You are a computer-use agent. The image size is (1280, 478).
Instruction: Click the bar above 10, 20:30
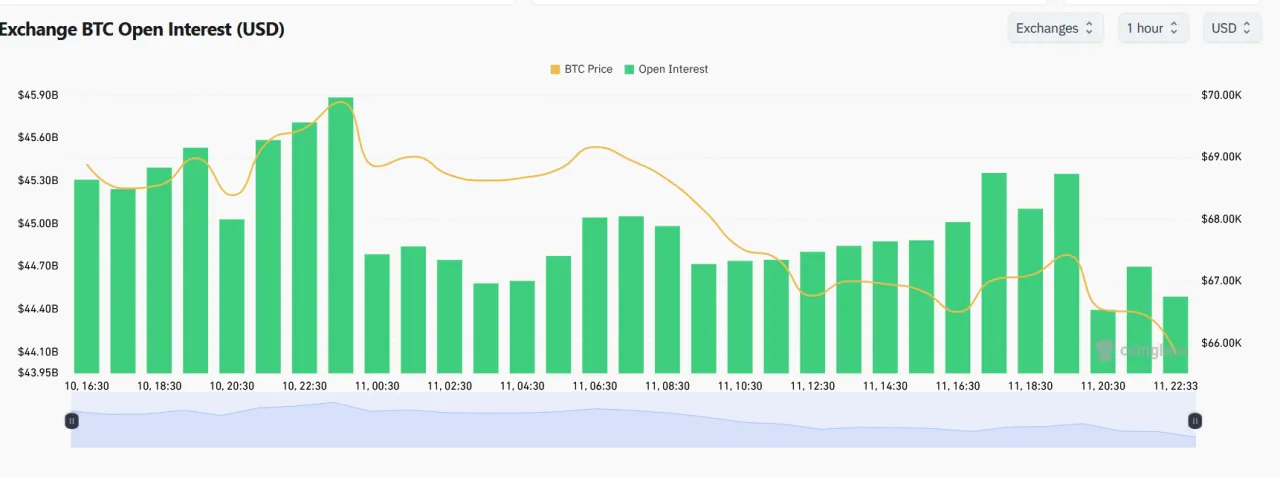(232, 296)
